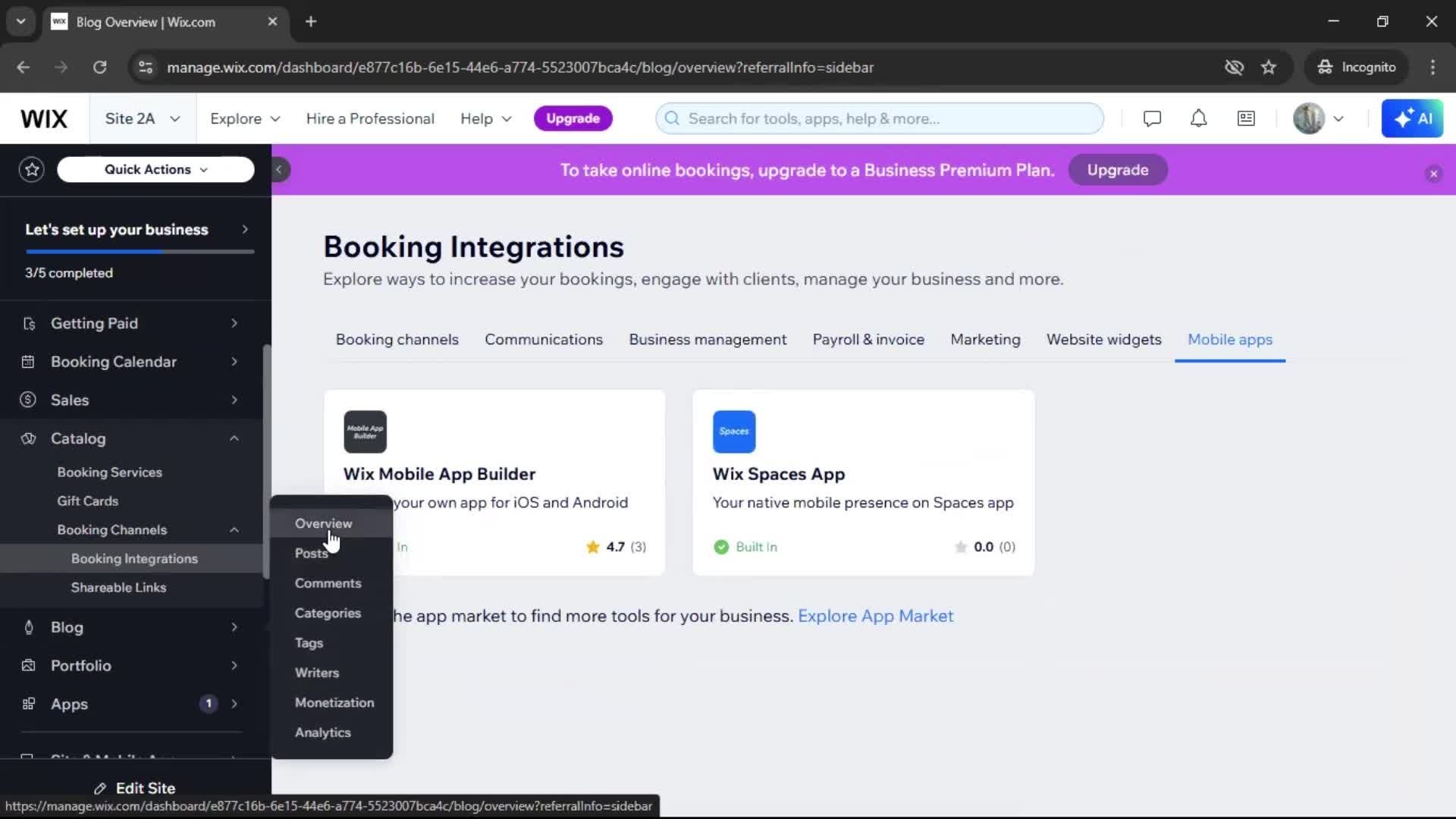This screenshot has height=819, width=1456.
Task: Open the news feed icon in header
Action: coord(1246,119)
